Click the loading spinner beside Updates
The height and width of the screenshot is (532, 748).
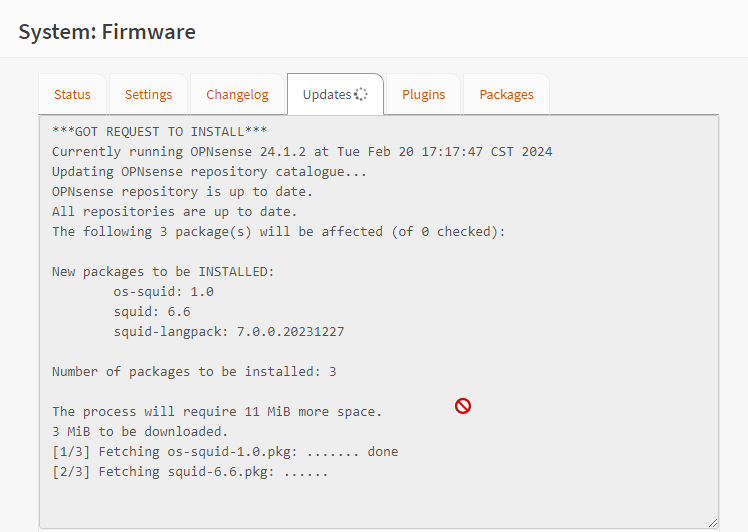coord(361,94)
